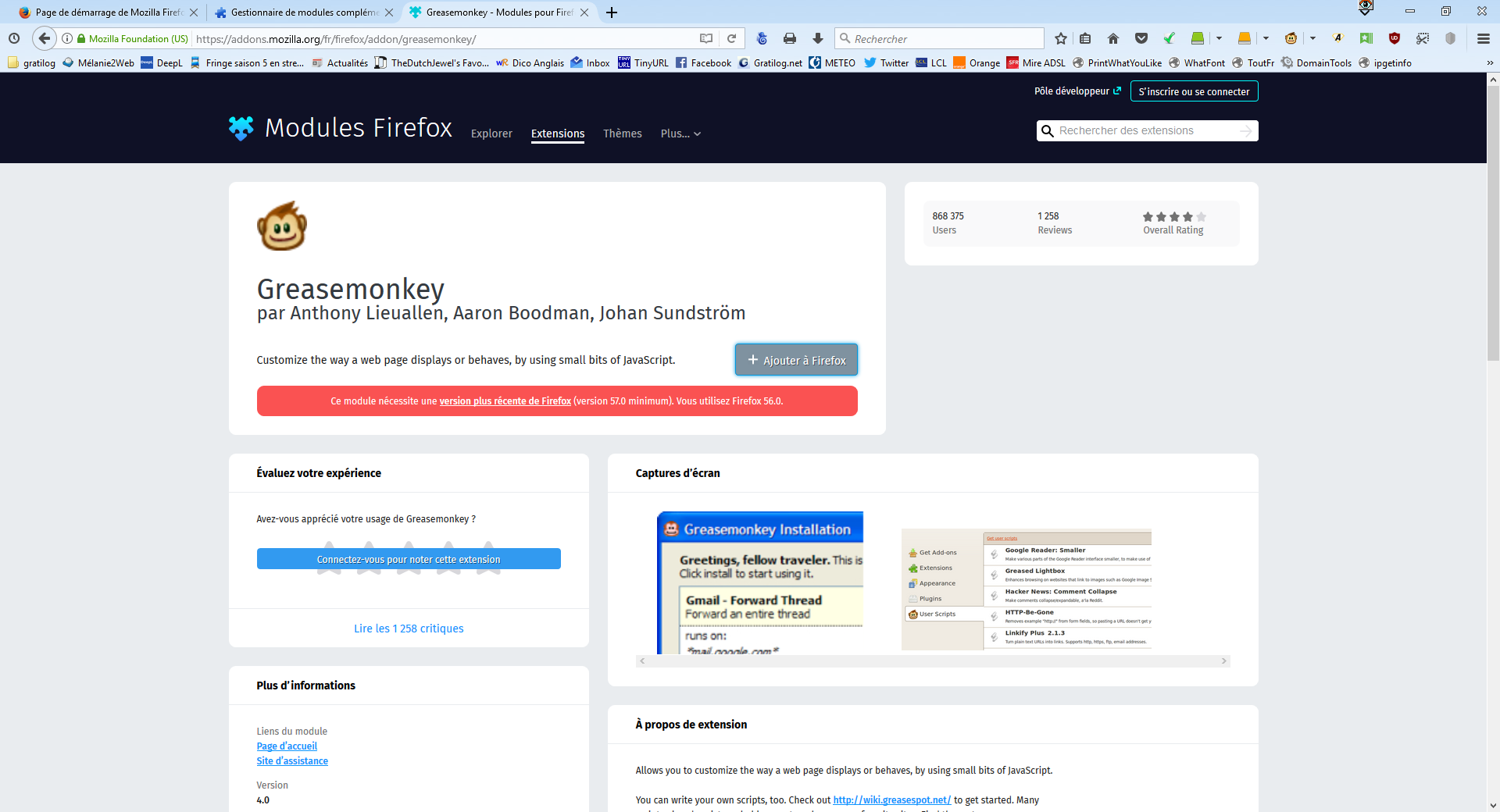Open Pôle développeur link
This screenshot has height=812, width=1500.
(1077, 91)
